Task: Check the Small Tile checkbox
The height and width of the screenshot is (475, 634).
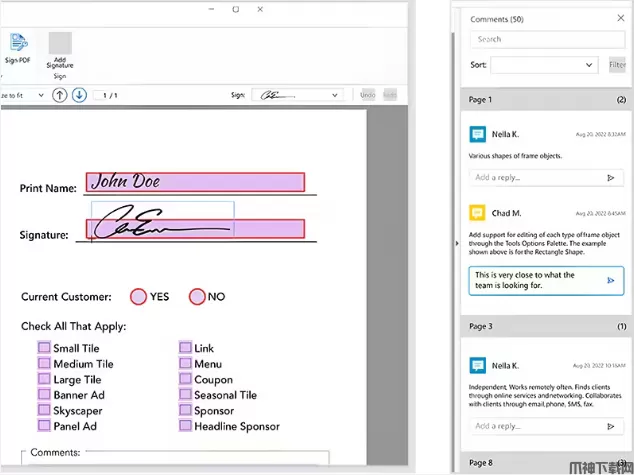Action: click(44, 349)
